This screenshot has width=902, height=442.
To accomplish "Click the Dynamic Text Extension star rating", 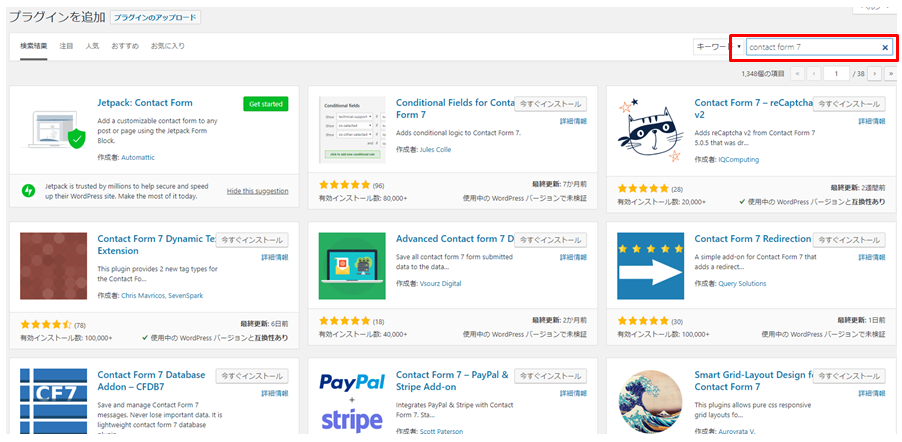I will 46,325.
